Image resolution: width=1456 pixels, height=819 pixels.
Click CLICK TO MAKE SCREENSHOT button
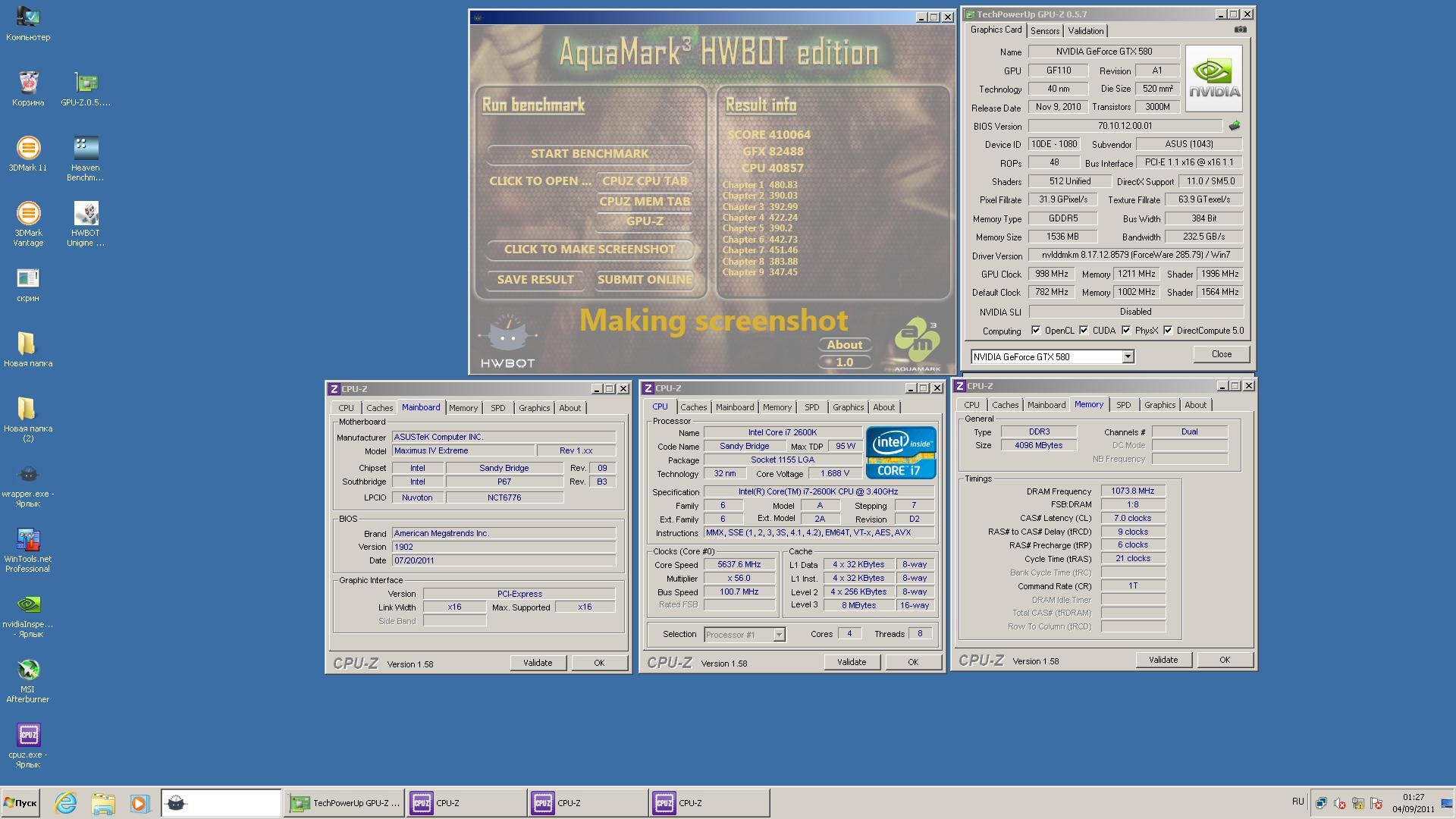(589, 249)
